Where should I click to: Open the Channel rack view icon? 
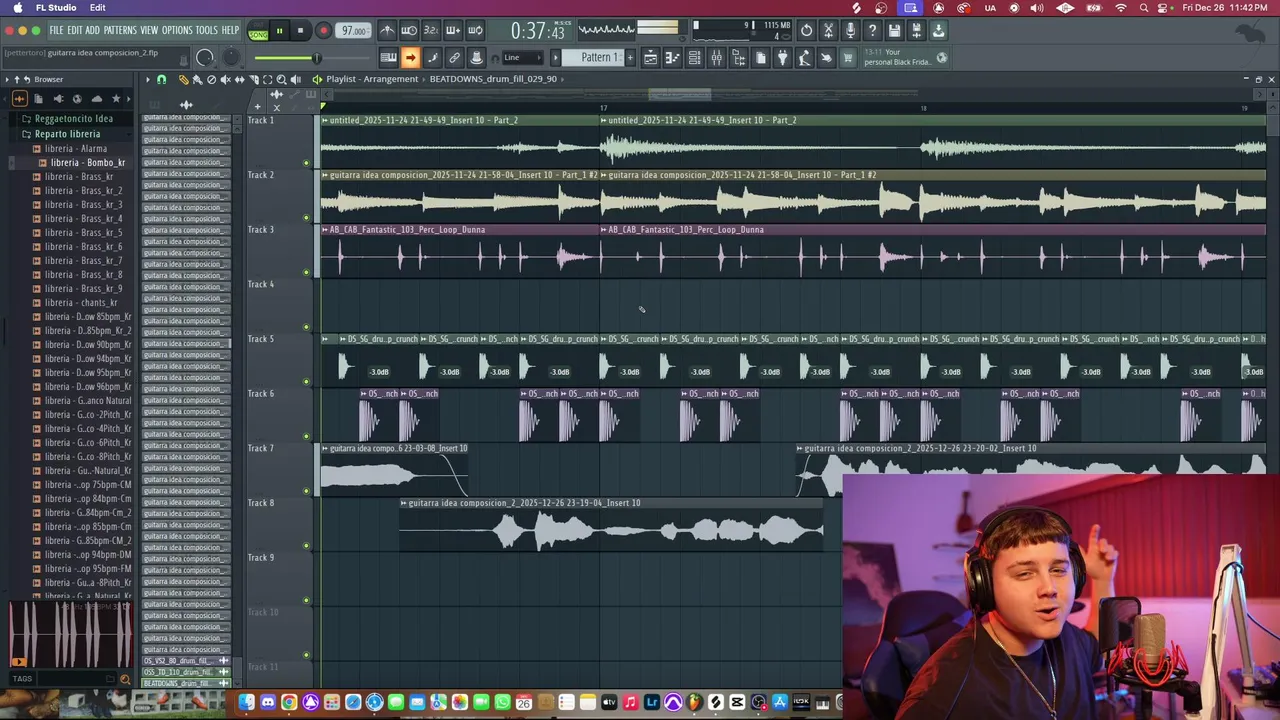pyautogui.click(x=694, y=57)
